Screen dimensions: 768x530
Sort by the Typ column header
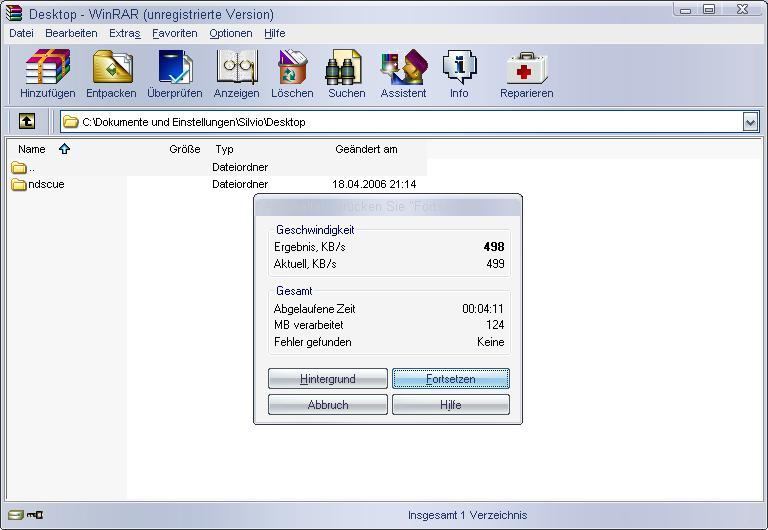(x=224, y=149)
